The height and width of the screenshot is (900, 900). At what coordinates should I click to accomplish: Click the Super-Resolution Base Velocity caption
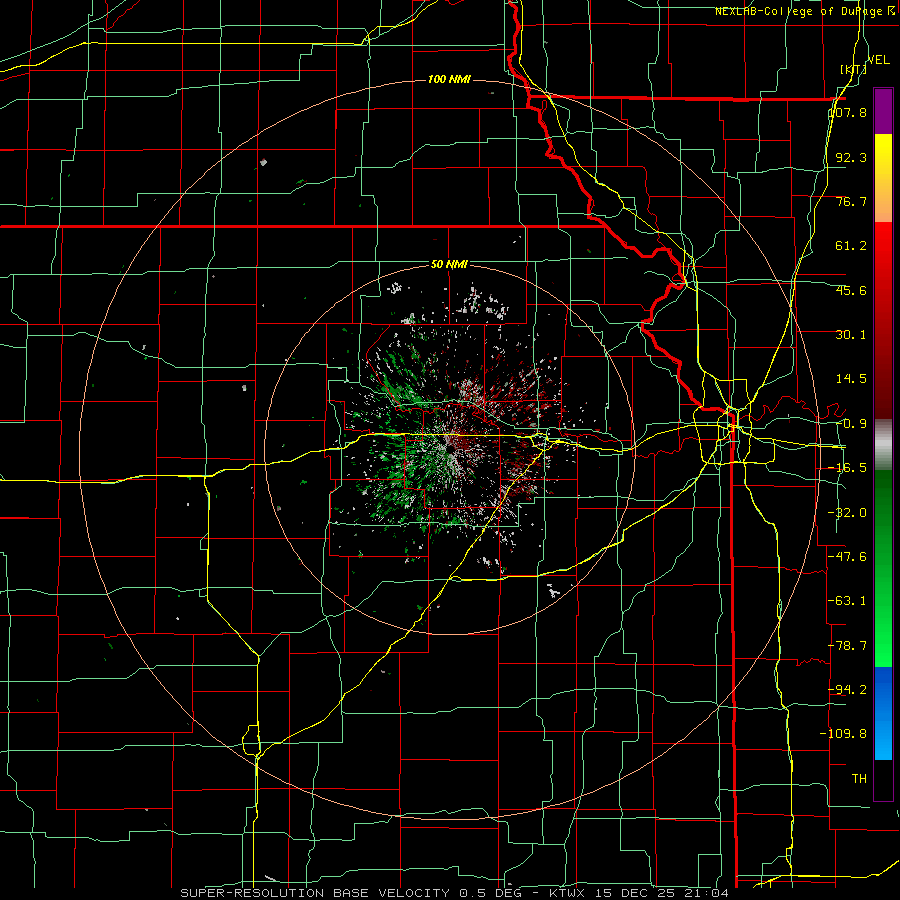455,893
